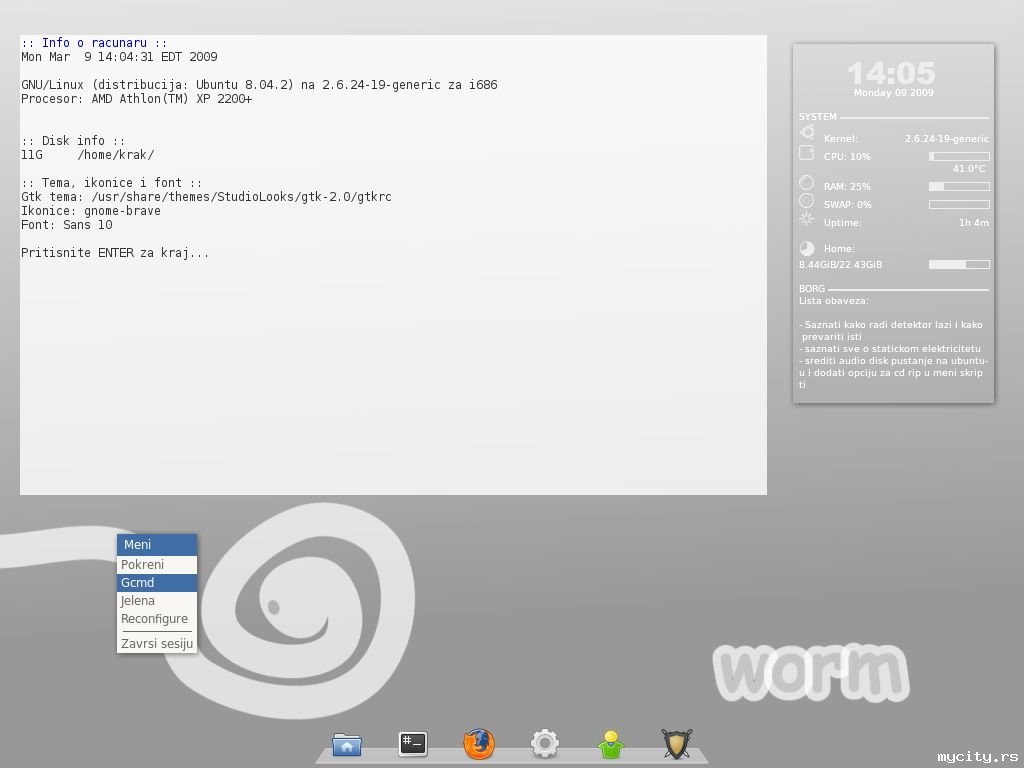This screenshot has width=1024, height=768.
Task: Click Zavrsi sesiju to end session
Action: coord(157,644)
